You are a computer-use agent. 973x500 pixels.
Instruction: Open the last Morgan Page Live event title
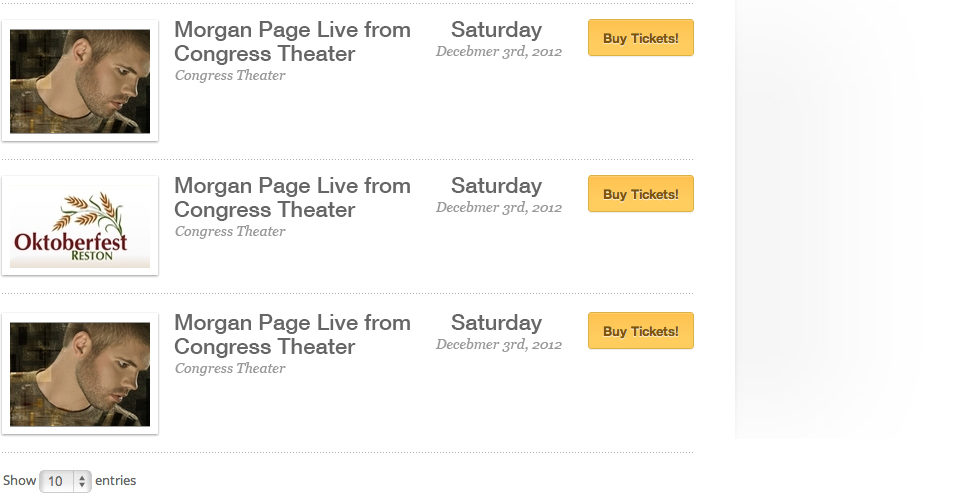pyautogui.click(x=292, y=334)
